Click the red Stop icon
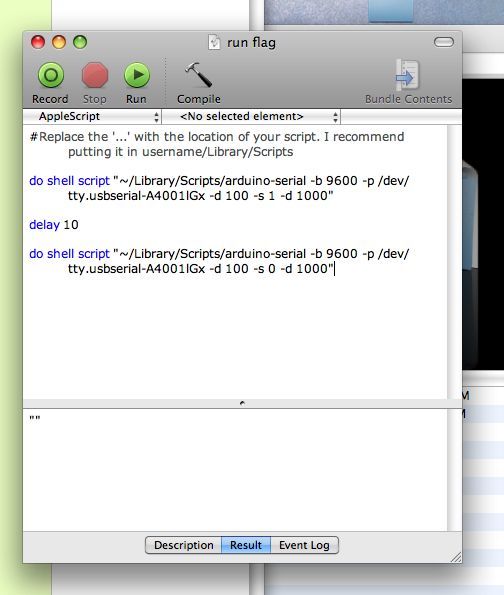Viewport: 504px width, 595px height. [95, 75]
